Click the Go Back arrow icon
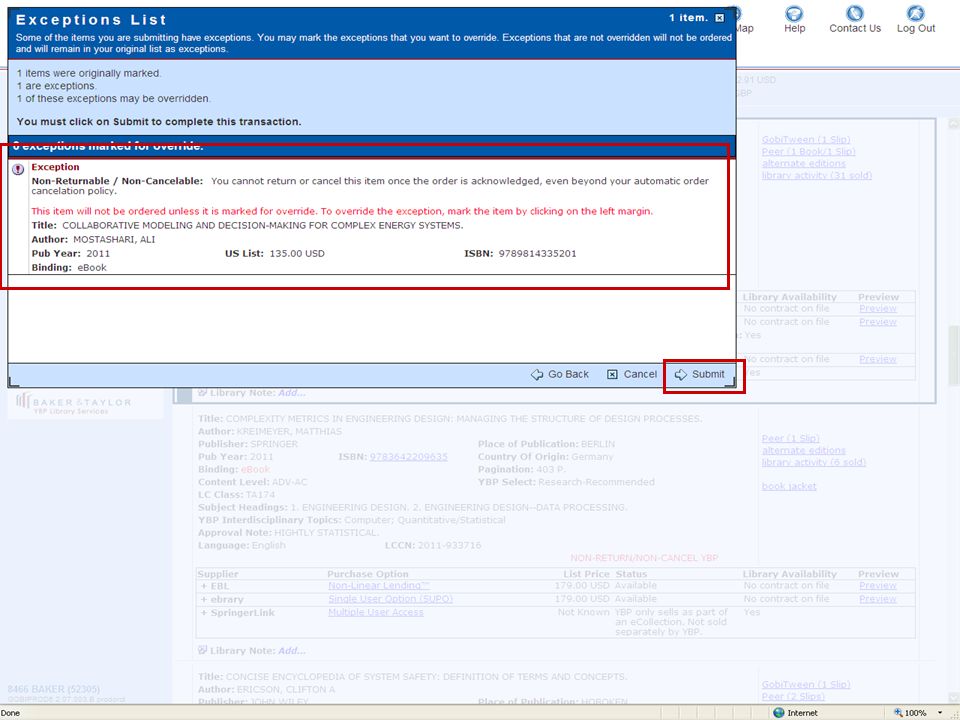The height and width of the screenshot is (720, 960). [x=537, y=374]
